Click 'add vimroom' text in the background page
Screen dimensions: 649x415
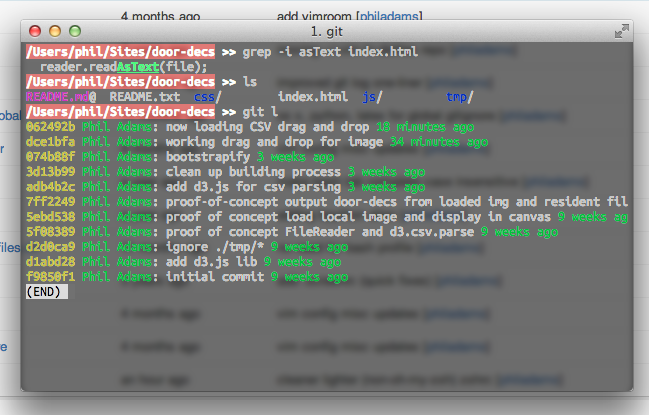point(314,17)
